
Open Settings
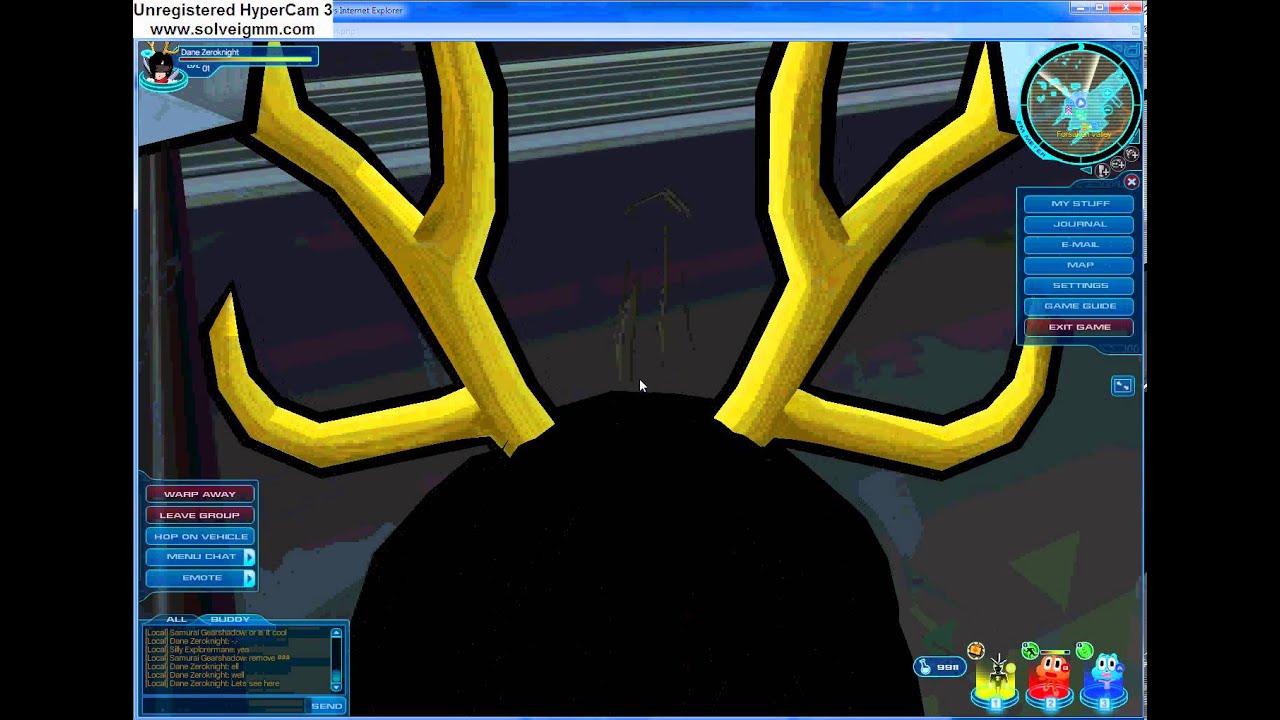click(x=1079, y=286)
